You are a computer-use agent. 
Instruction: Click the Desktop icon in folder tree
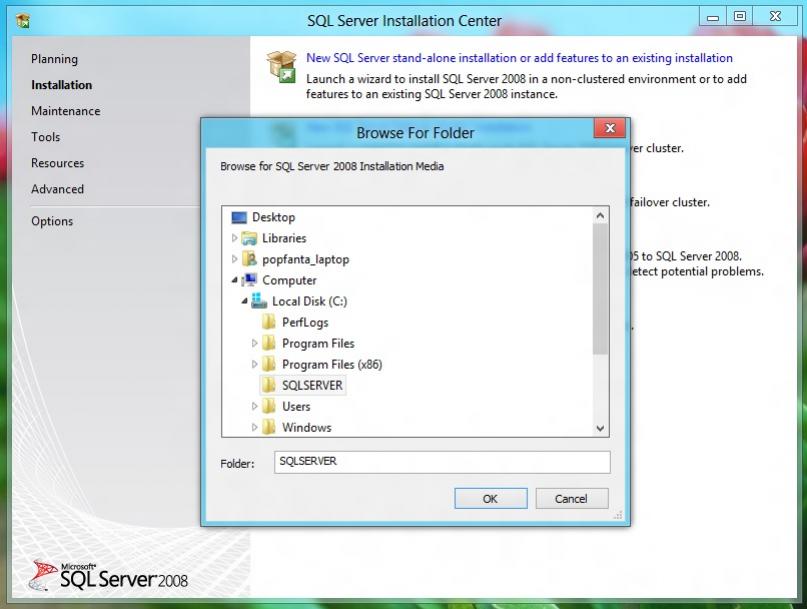(239, 217)
